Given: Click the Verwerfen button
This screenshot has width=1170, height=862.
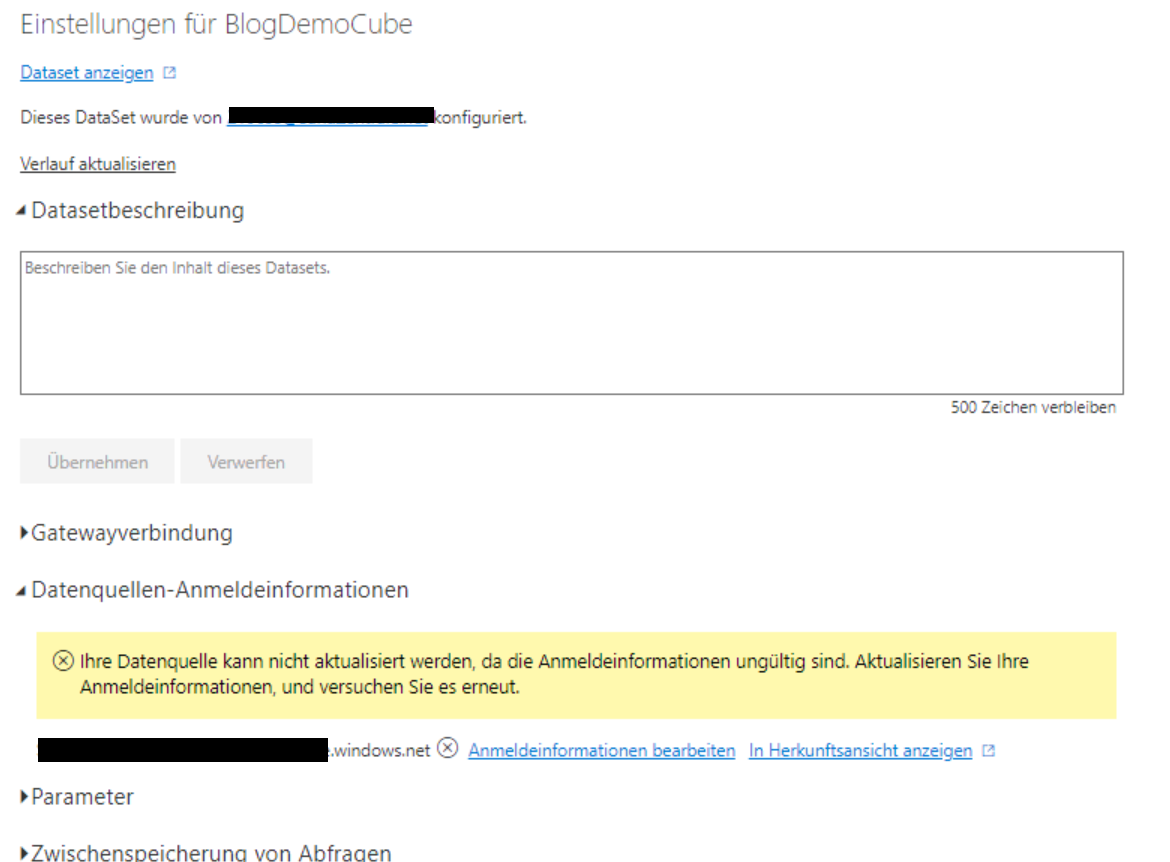Looking at the screenshot, I should 246,461.
